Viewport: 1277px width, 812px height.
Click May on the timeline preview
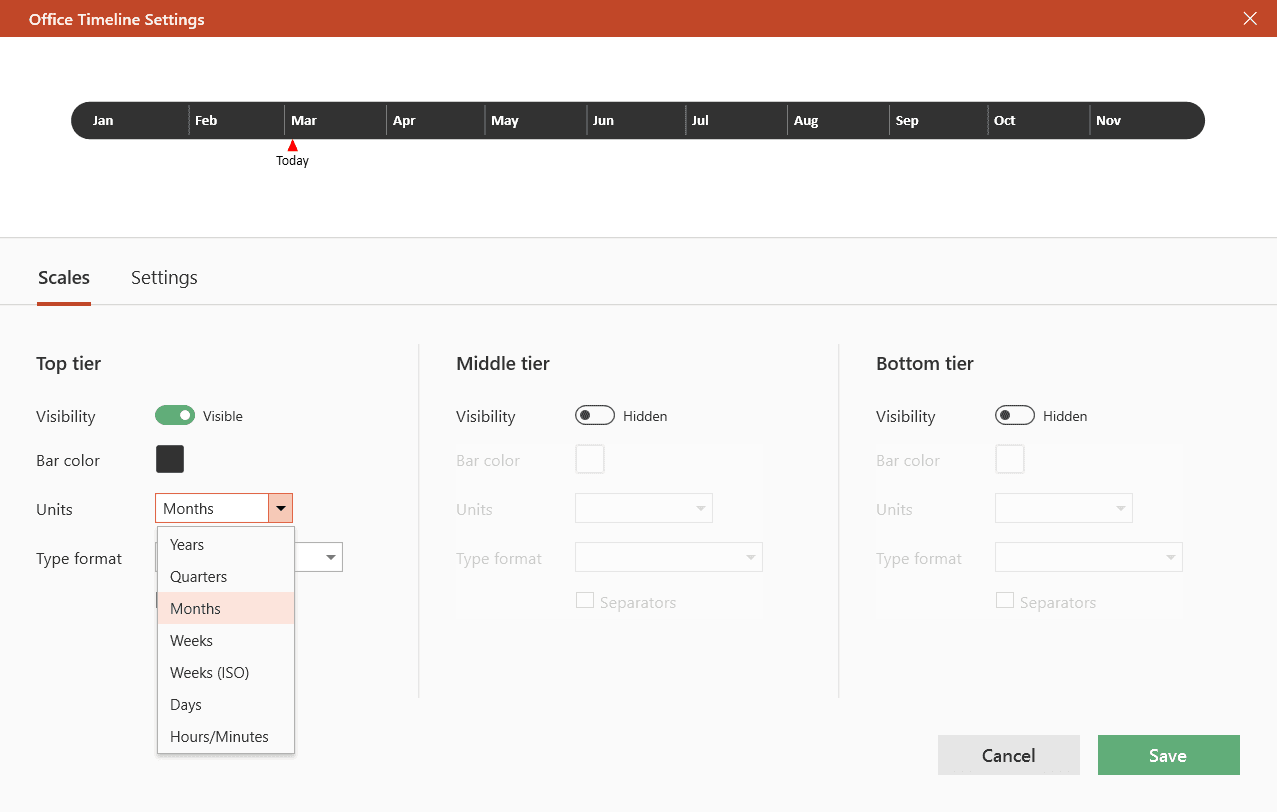pyautogui.click(x=505, y=120)
